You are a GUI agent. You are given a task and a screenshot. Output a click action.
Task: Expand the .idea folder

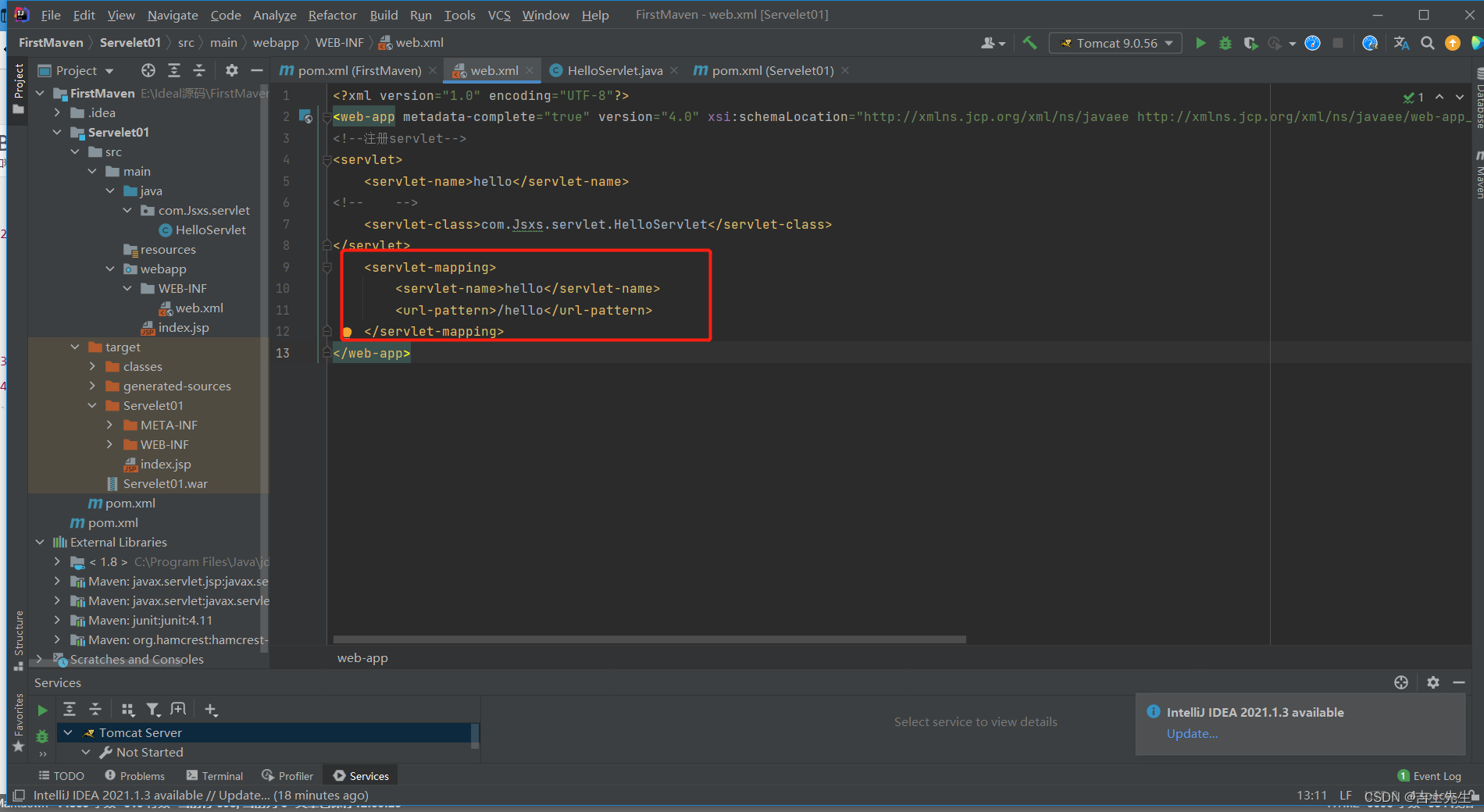click(x=57, y=113)
